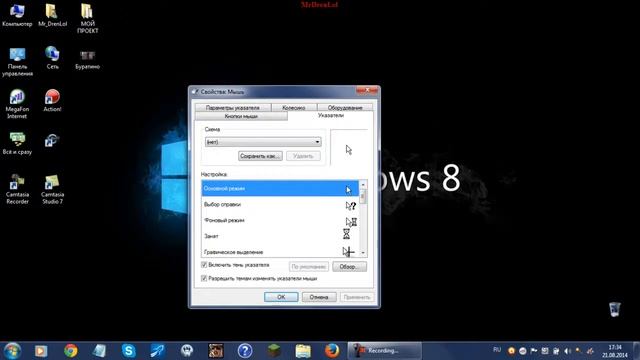Select the MegaFon Internet desktop shortcut
Viewport: 640px width, 360px height.
17,104
